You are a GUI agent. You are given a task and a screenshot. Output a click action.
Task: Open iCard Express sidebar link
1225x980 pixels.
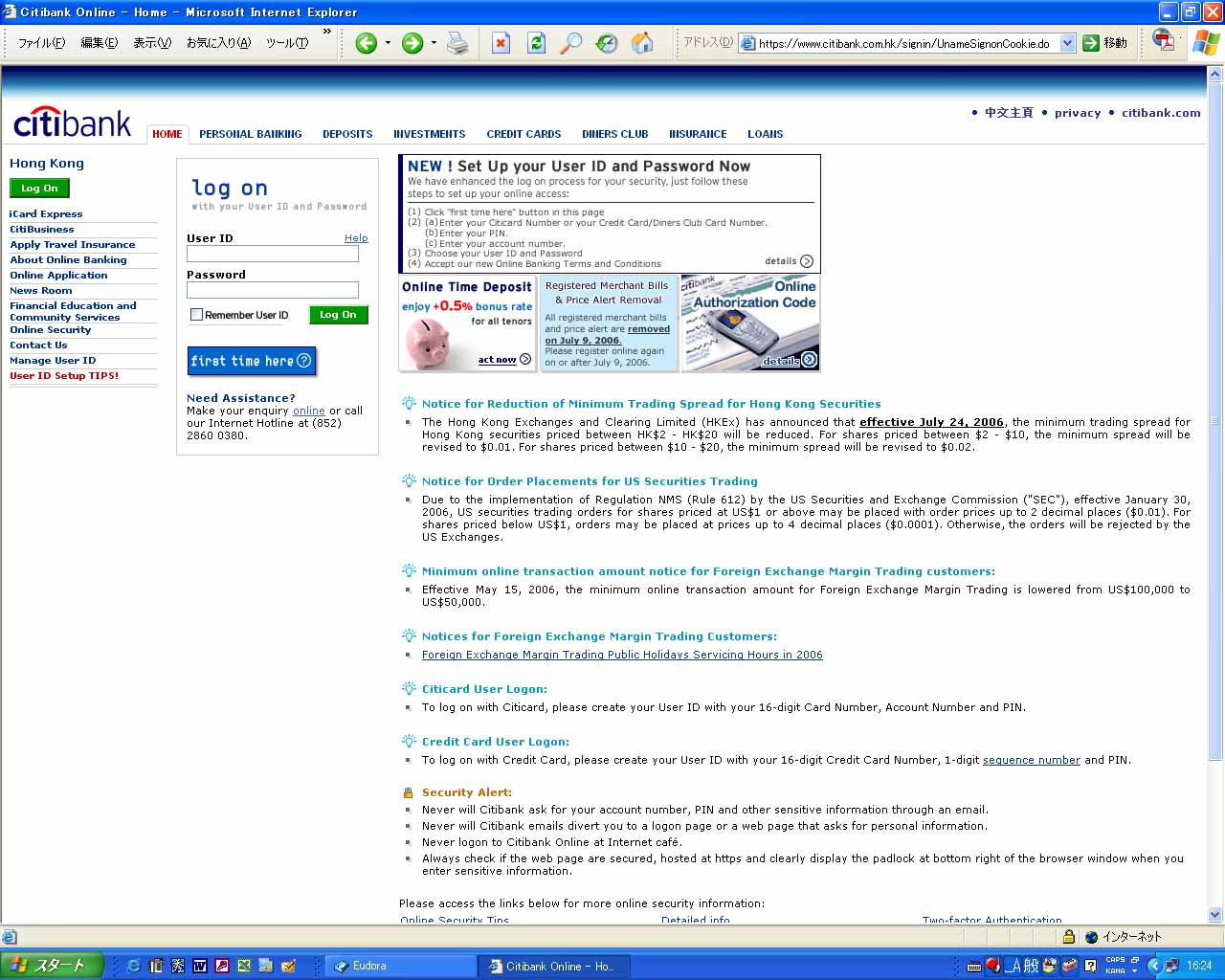coord(46,214)
